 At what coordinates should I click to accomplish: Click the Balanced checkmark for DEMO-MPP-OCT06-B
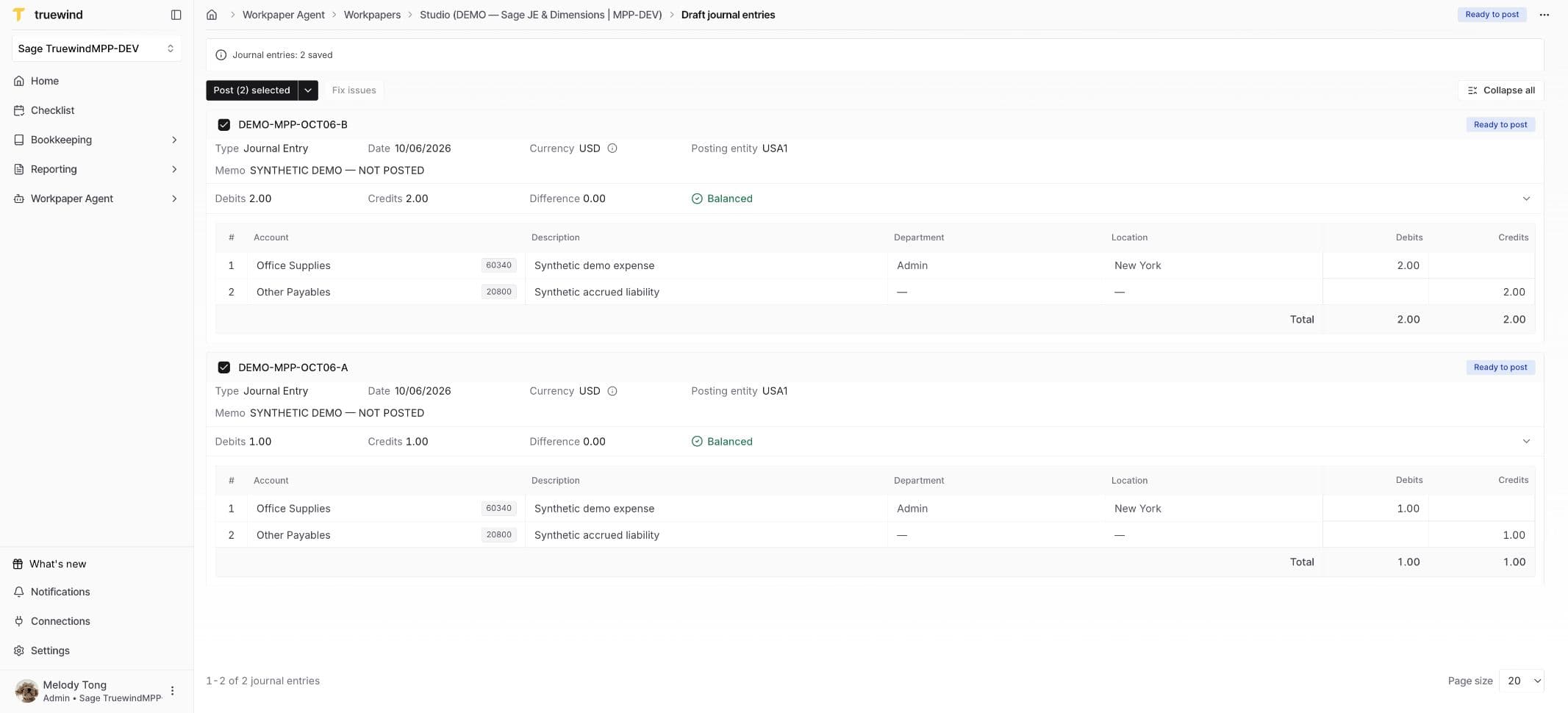tap(697, 198)
